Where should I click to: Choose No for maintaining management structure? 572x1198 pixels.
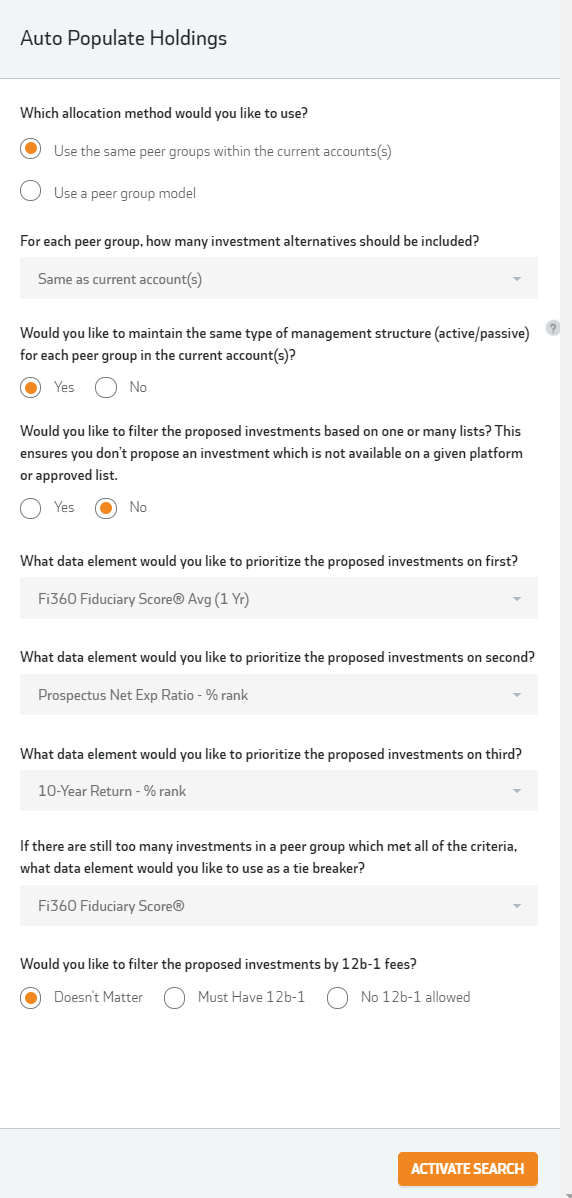[105, 387]
